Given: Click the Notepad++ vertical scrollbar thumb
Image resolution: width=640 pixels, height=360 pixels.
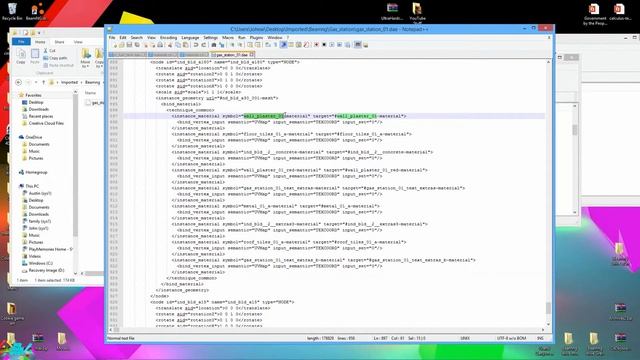Looking at the screenshot, I should tap(548, 309).
